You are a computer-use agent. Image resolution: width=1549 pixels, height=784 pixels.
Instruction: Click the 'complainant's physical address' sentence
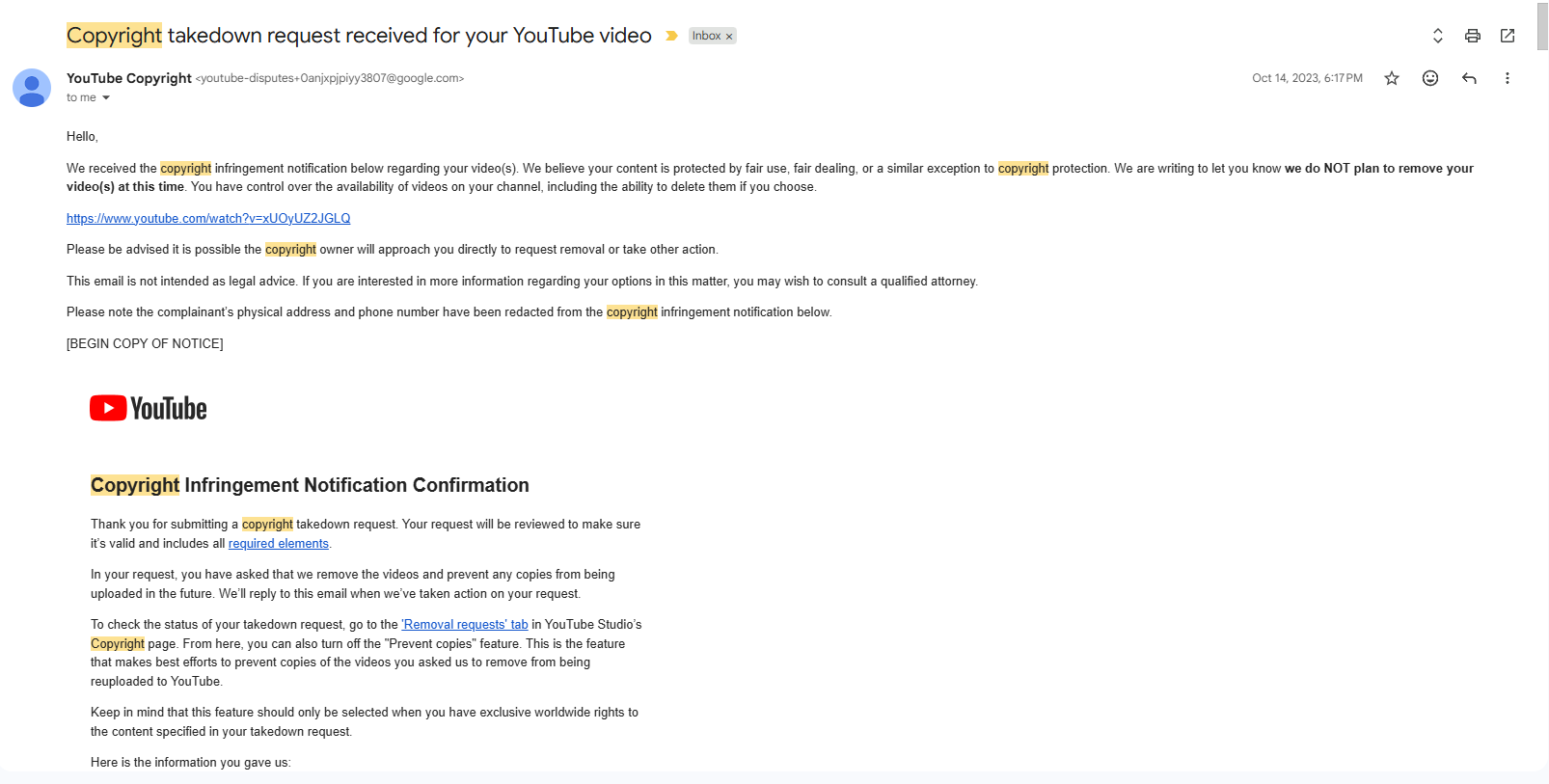point(449,311)
